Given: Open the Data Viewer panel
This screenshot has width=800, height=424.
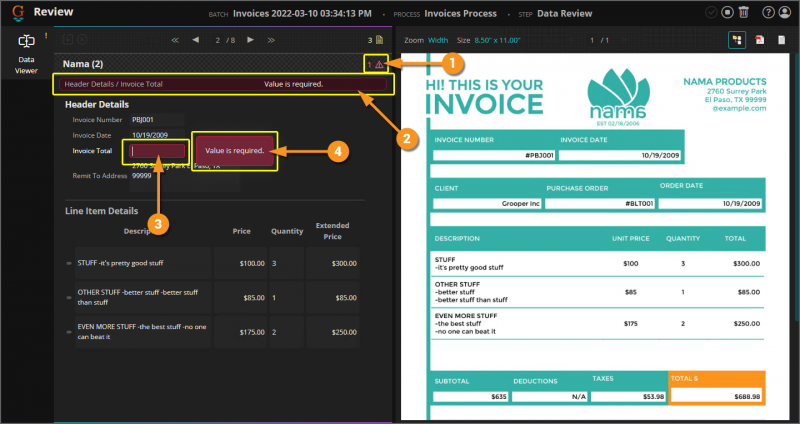Looking at the screenshot, I should point(26,54).
